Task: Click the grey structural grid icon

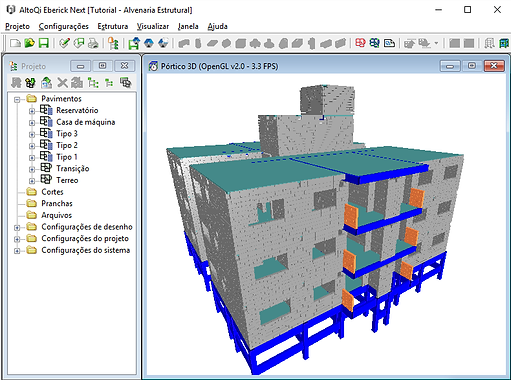Action: [490, 43]
